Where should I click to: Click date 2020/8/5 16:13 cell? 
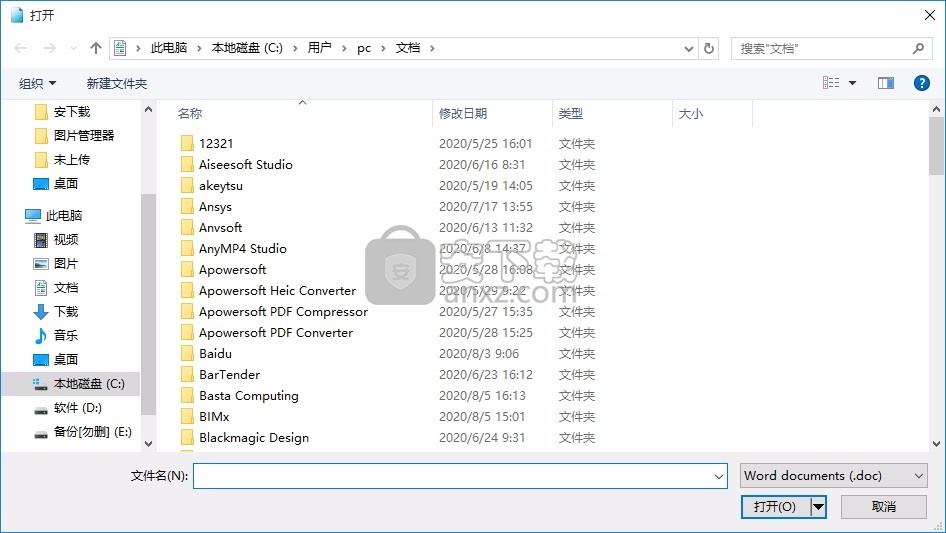coord(482,396)
